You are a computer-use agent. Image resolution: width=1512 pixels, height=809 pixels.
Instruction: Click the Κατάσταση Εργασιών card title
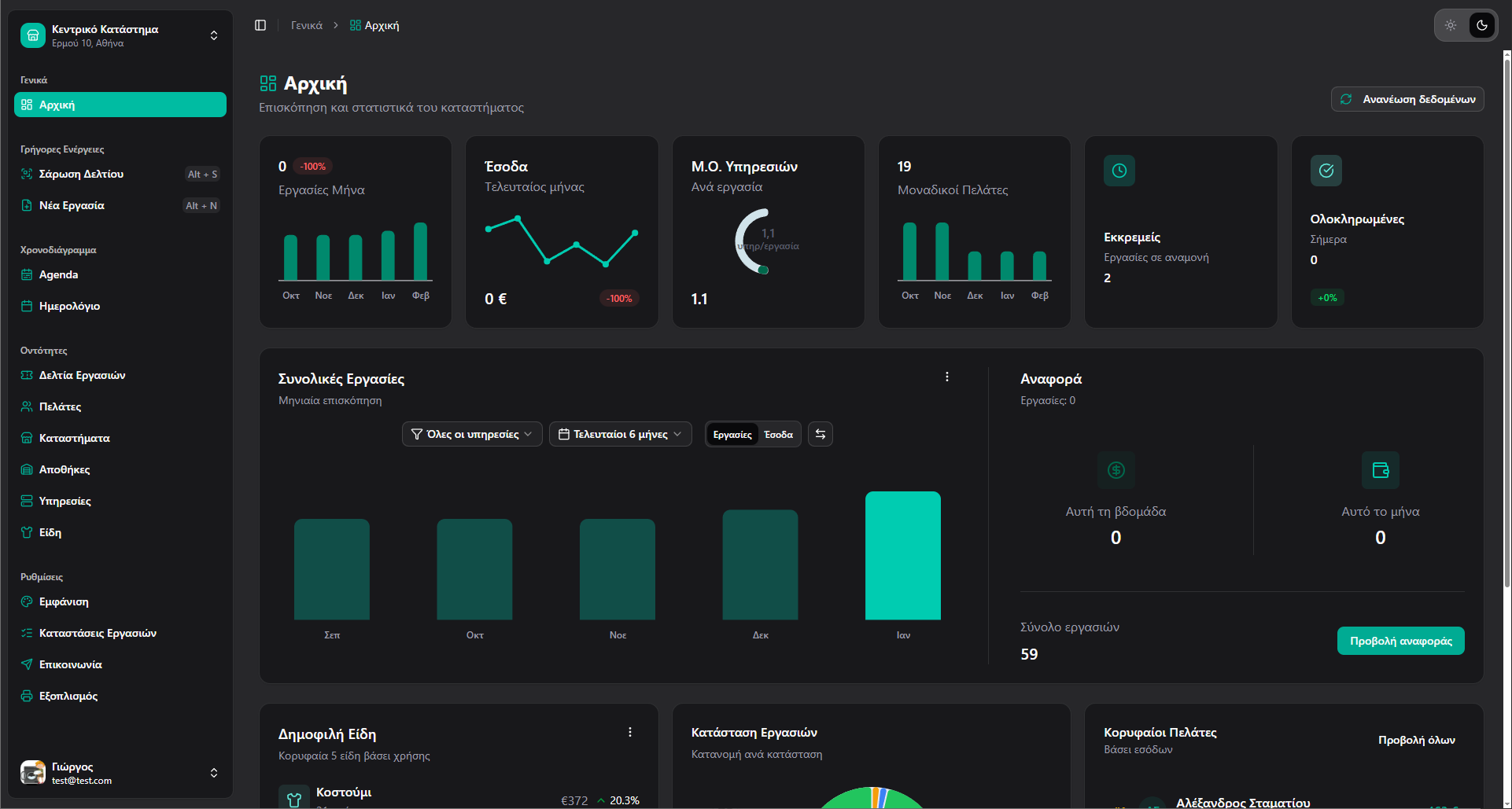click(754, 733)
